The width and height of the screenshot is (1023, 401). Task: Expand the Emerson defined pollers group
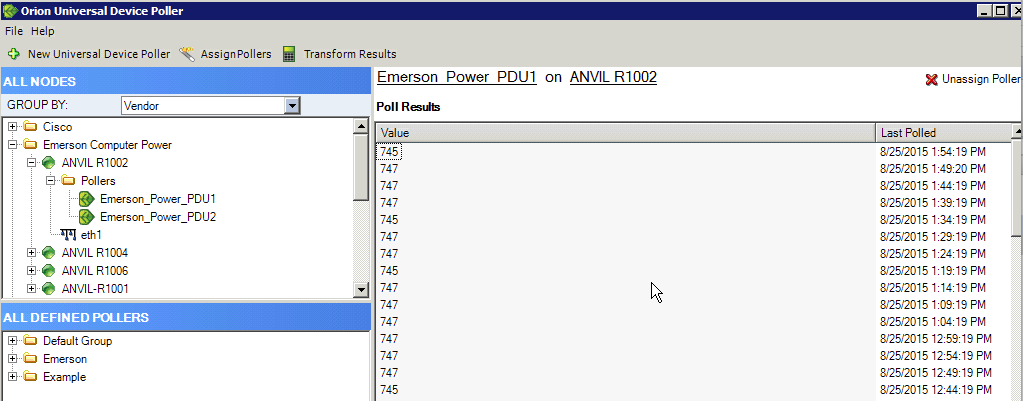pyautogui.click(x=12, y=359)
